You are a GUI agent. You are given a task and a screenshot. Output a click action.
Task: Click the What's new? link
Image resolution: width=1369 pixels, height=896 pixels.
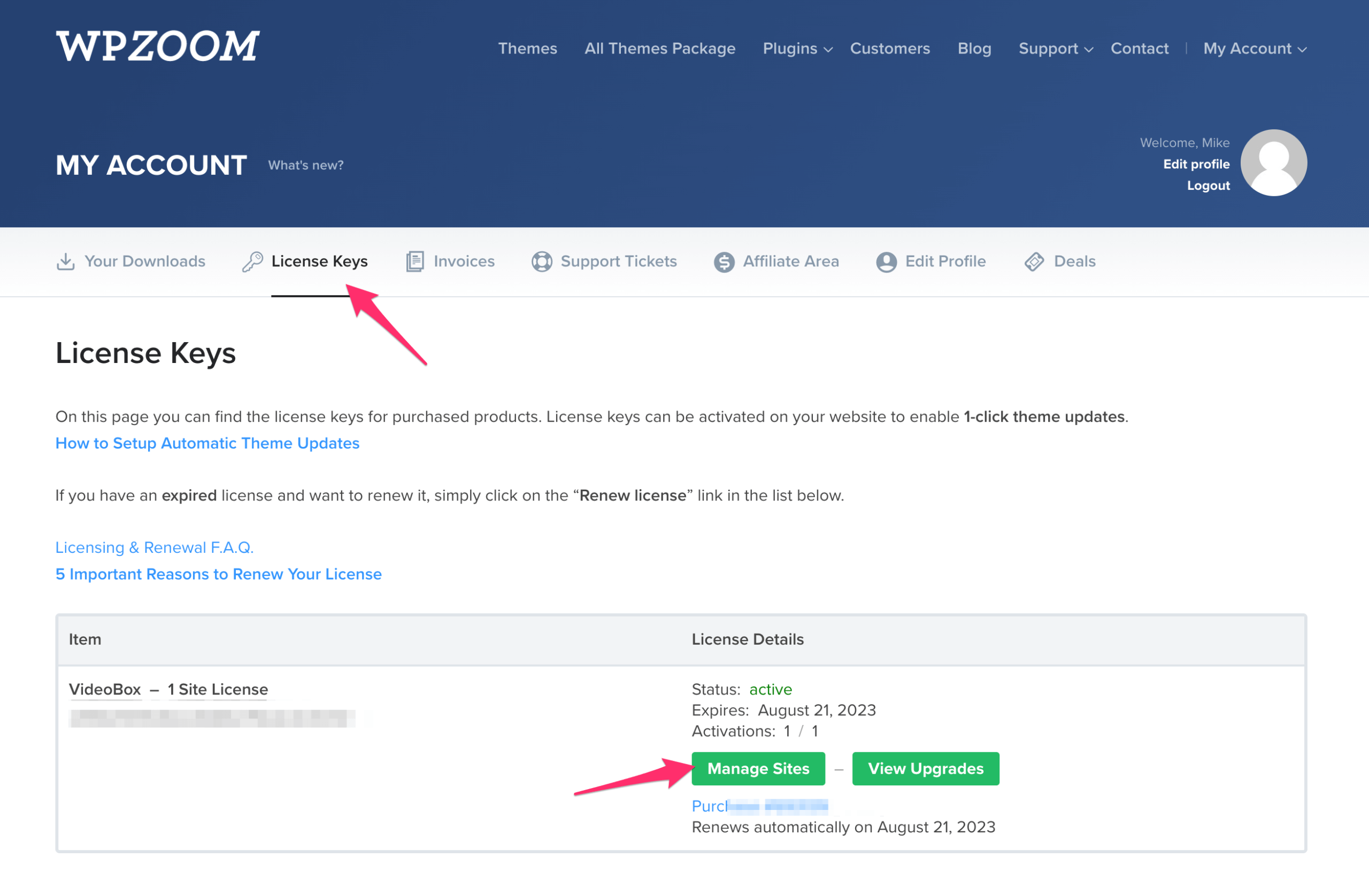coord(305,166)
